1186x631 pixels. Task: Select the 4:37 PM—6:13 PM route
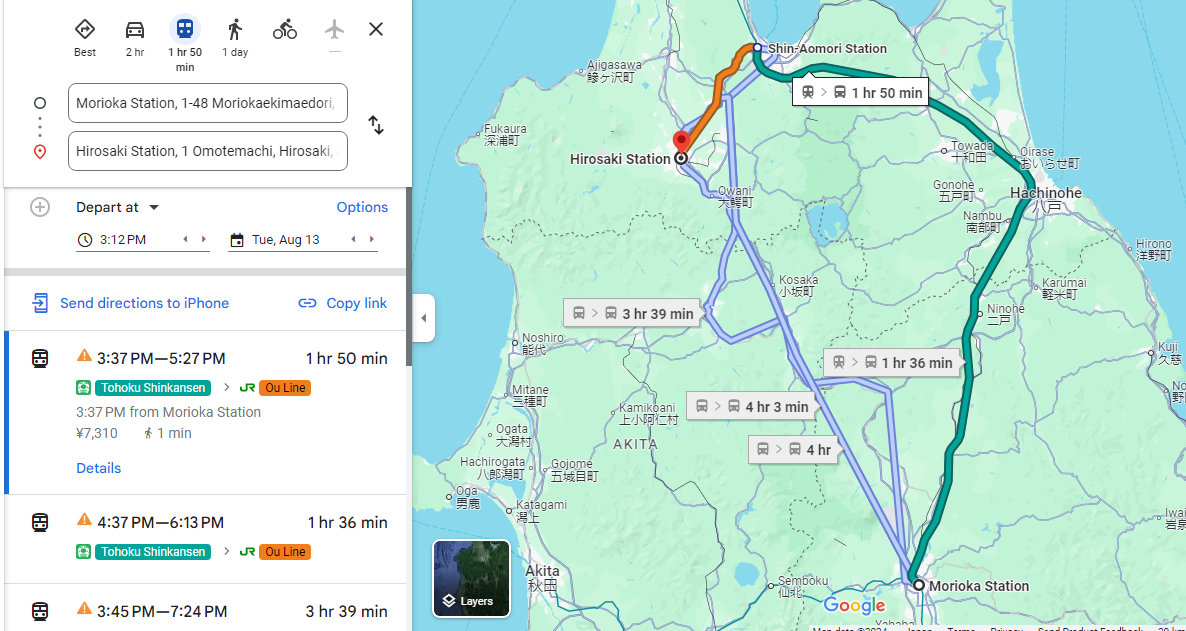(x=205, y=539)
